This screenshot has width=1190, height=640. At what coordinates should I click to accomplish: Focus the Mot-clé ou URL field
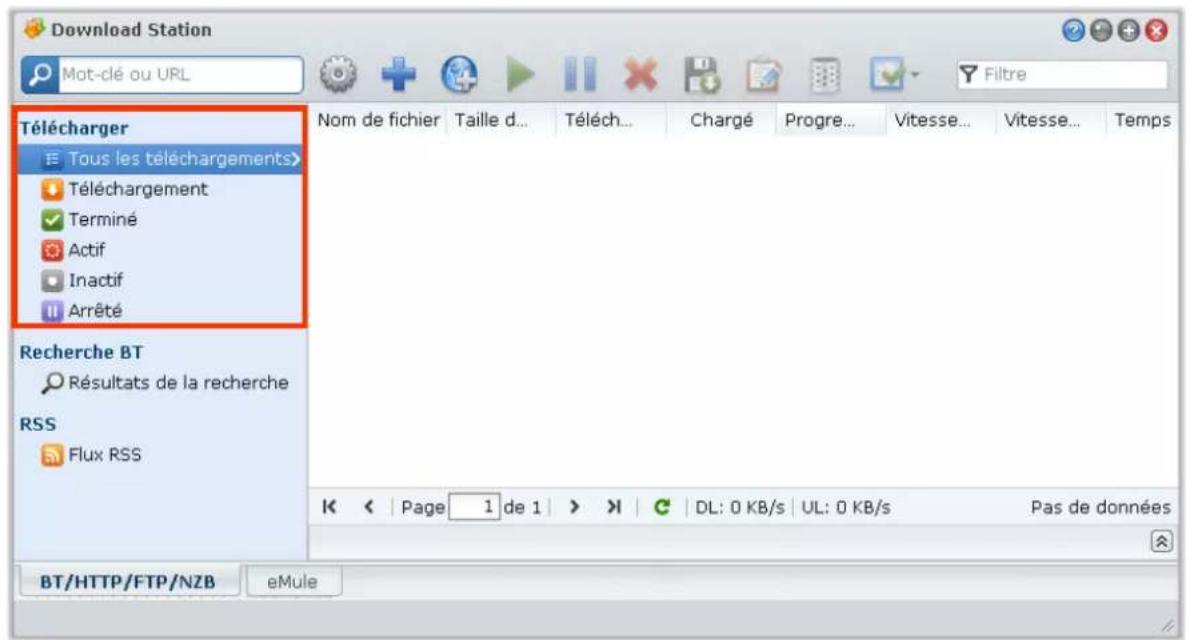pyautogui.click(x=181, y=74)
